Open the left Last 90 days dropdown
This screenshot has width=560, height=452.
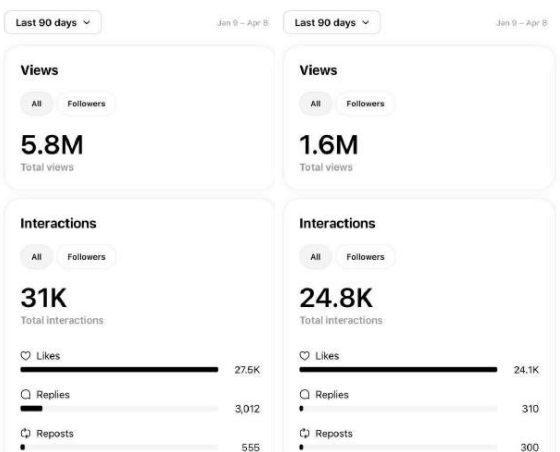pyautogui.click(x=53, y=22)
